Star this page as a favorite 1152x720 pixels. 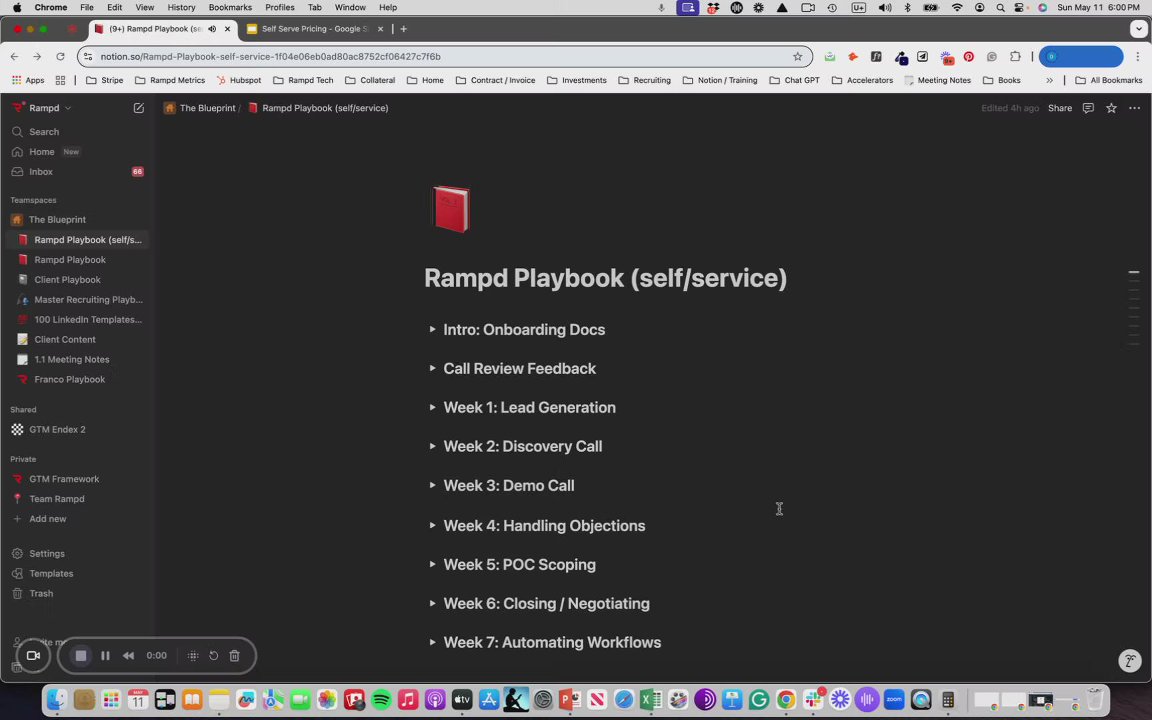click(x=1111, y=108)
